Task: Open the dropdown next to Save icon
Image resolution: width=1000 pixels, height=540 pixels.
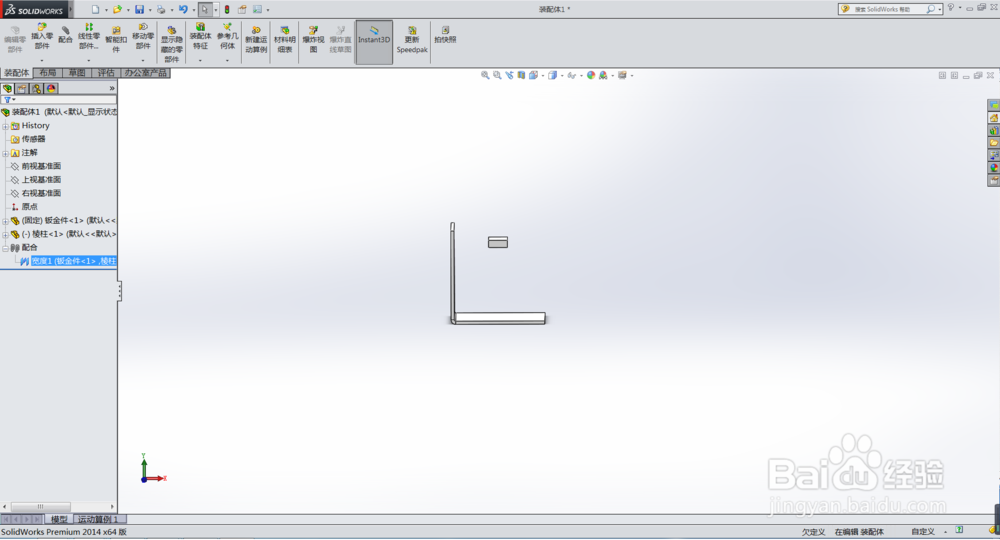Action: click(150, 10)
